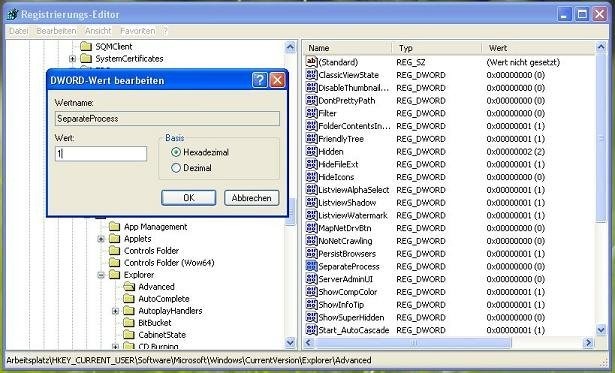The height and width of the screenshot is (373, 615).
Task: Click Abbrechen to cancel the edit
Action: 251,198
